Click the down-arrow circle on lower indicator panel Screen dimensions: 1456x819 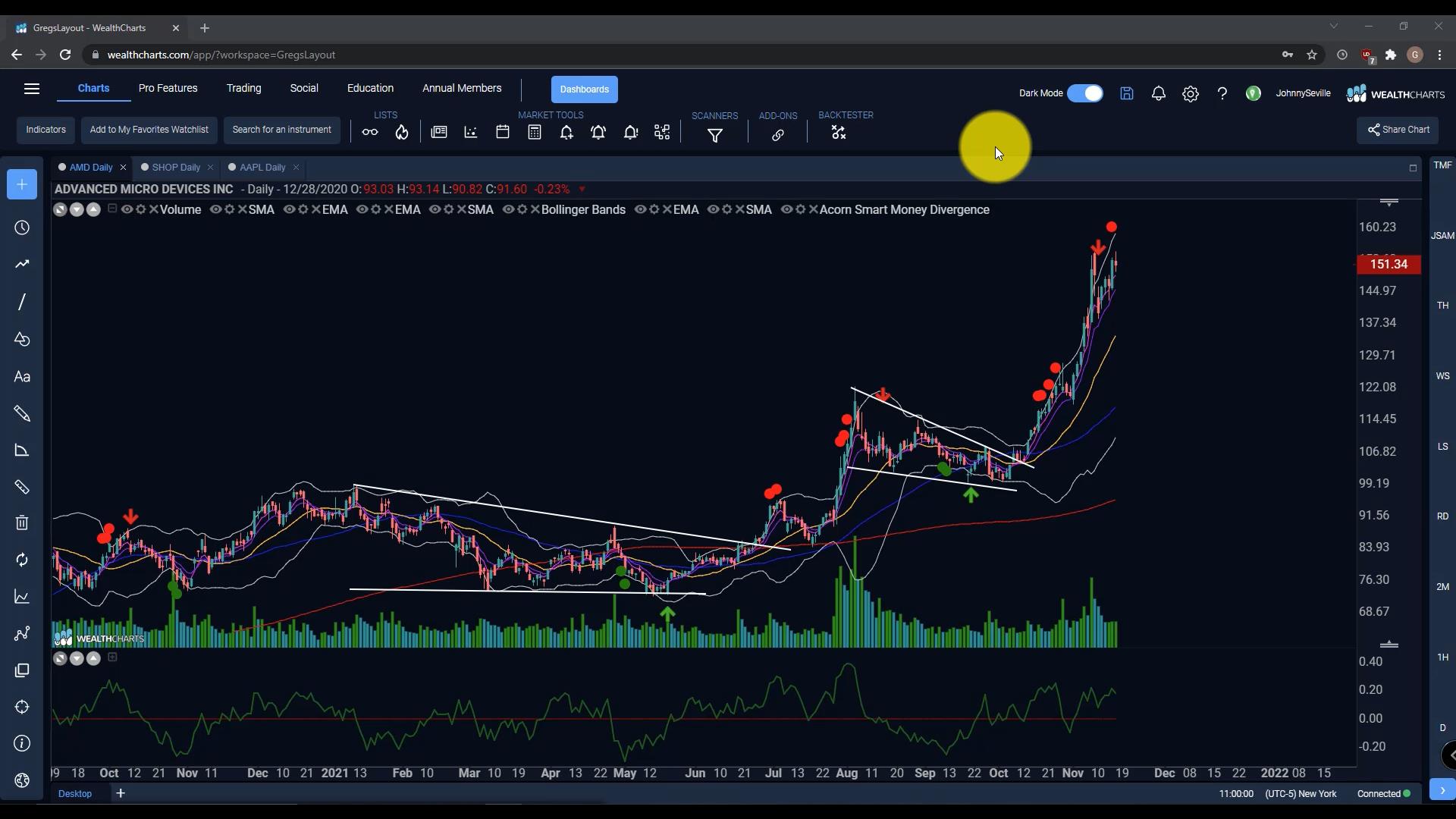pyautogui.click(x=77, y=658)
